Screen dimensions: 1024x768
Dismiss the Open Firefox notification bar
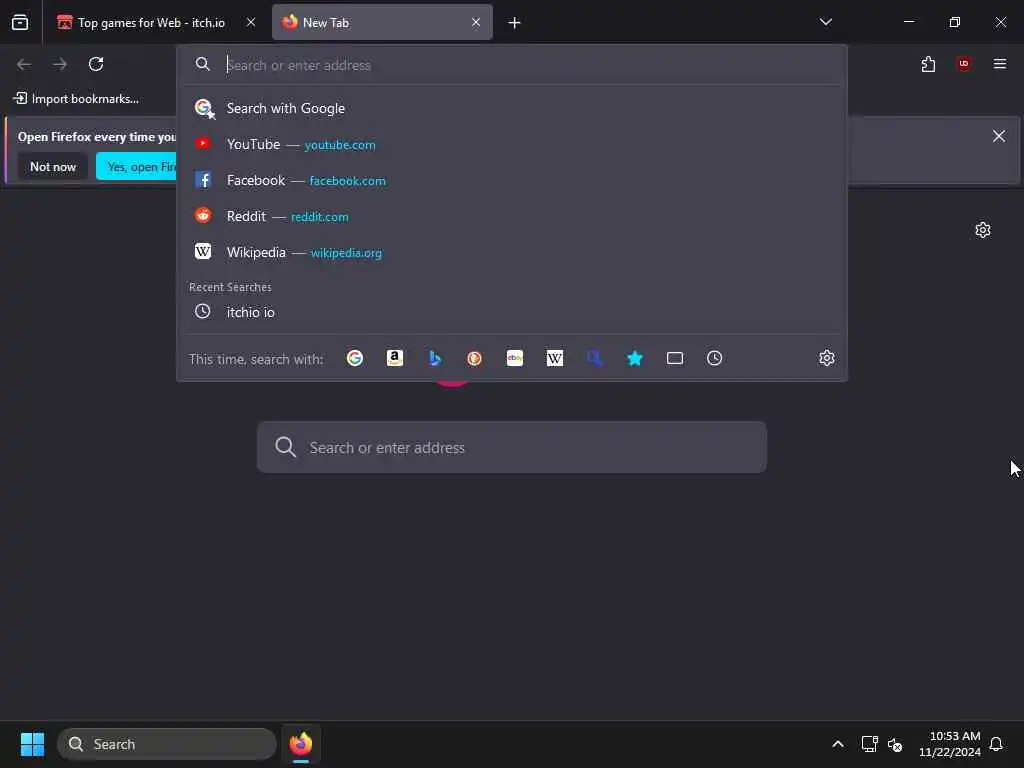[x=999, y=136]
